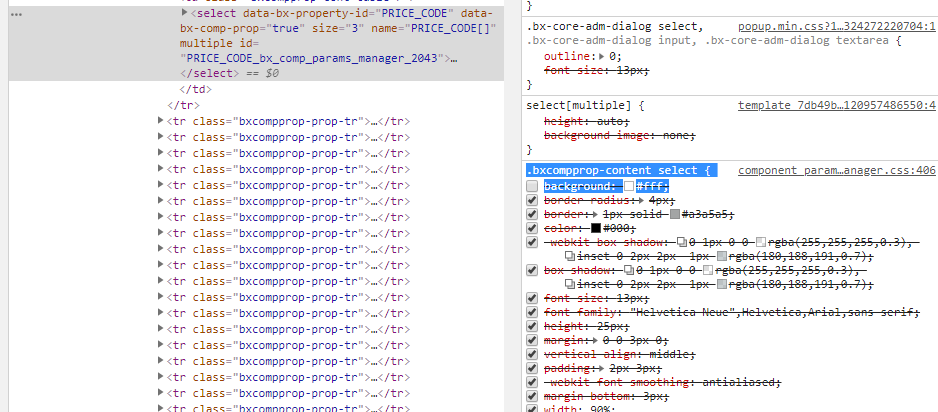Click the outline value 0
938x412 pixels.
[x=612, y=56]
